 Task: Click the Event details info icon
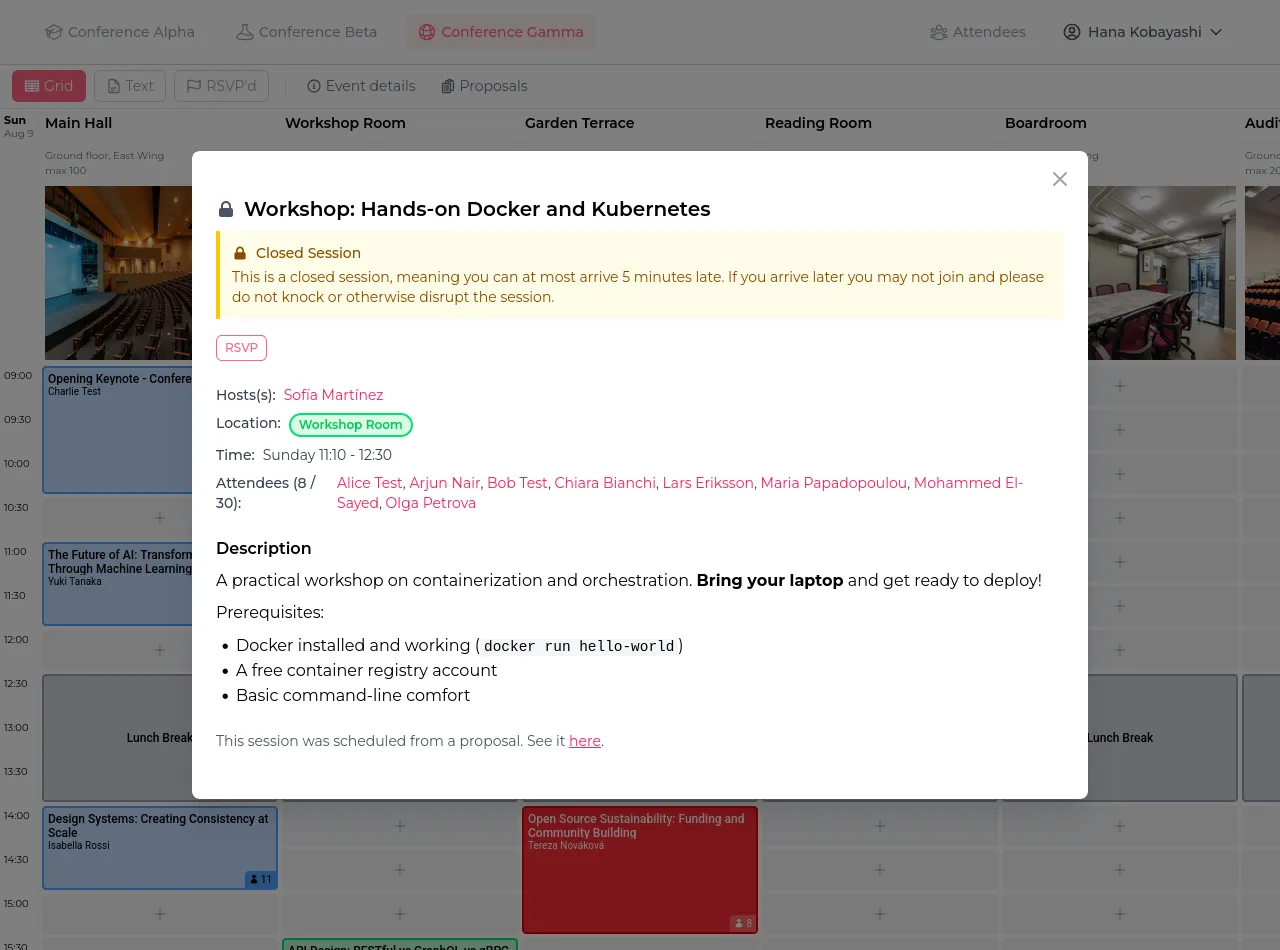point(314,86)
